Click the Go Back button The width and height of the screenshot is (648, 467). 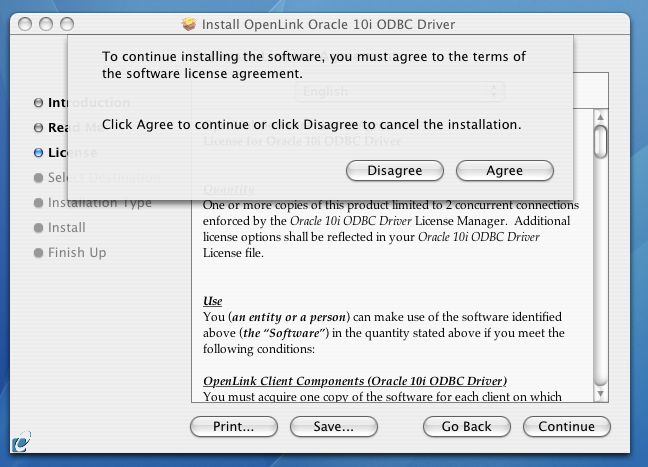click(467, 426)
